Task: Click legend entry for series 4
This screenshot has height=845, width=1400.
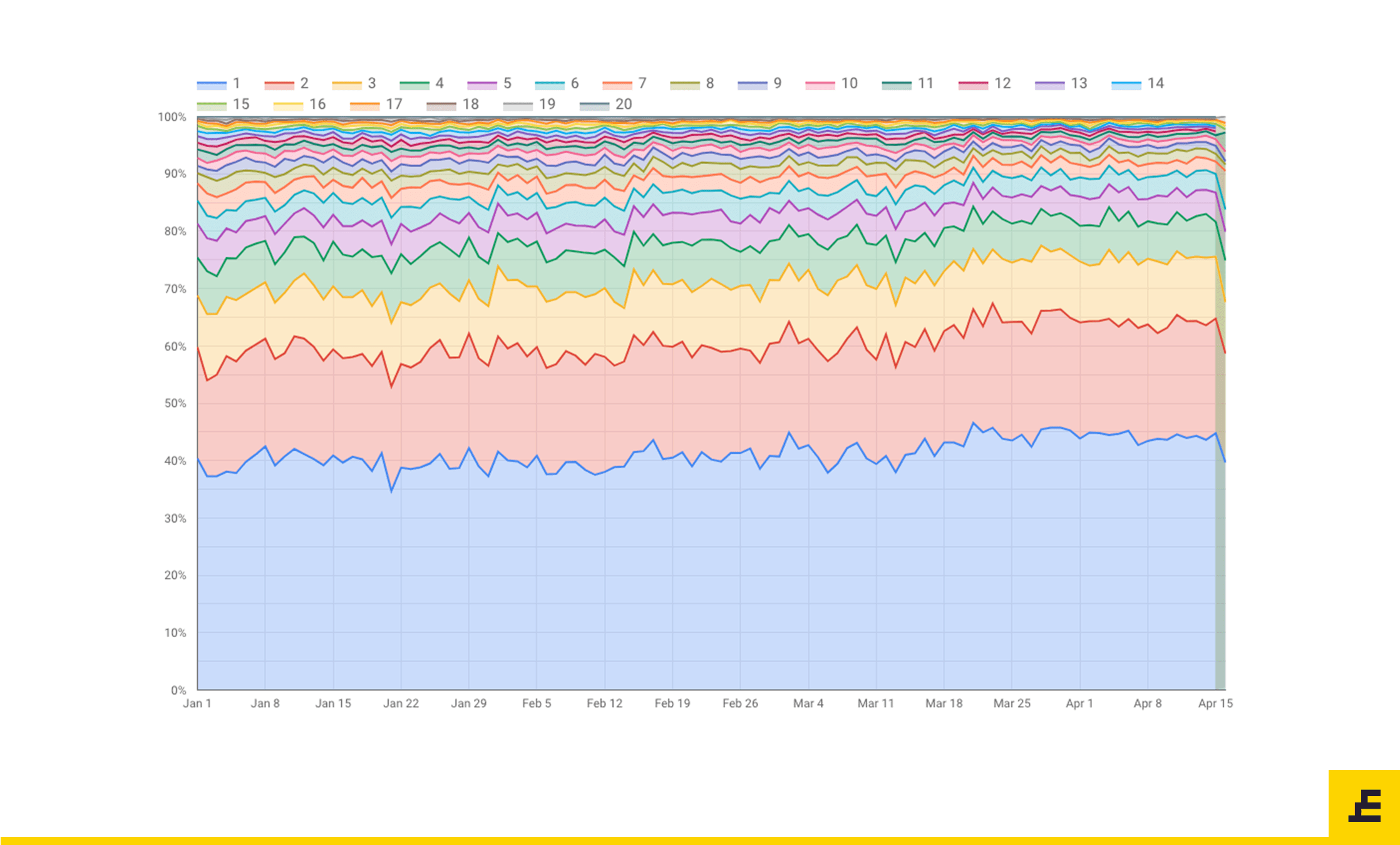Action: pyautogui.click(x=421, y=84)
